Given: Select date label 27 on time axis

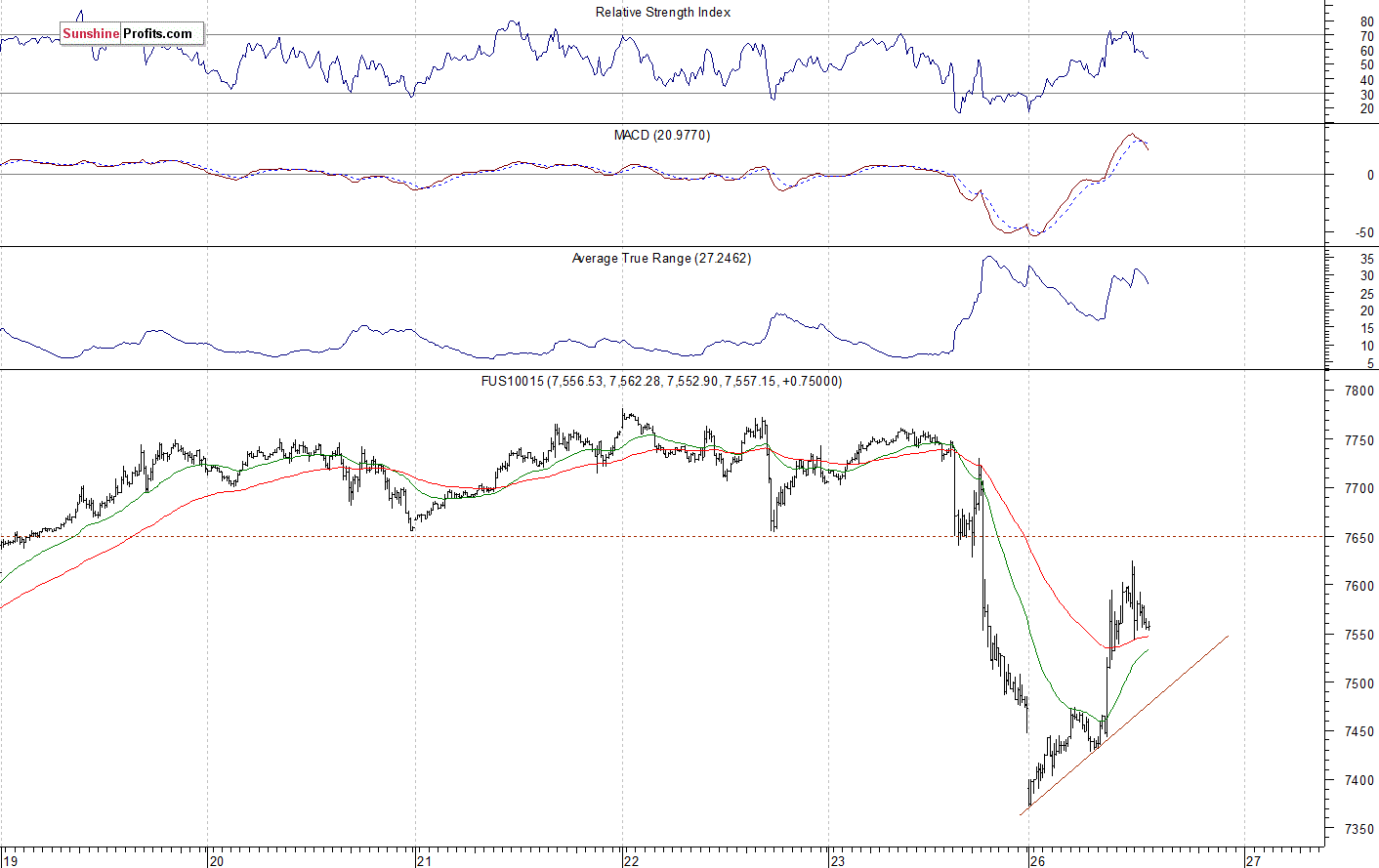Looking at the screenshot, I should coord(1254,861).
